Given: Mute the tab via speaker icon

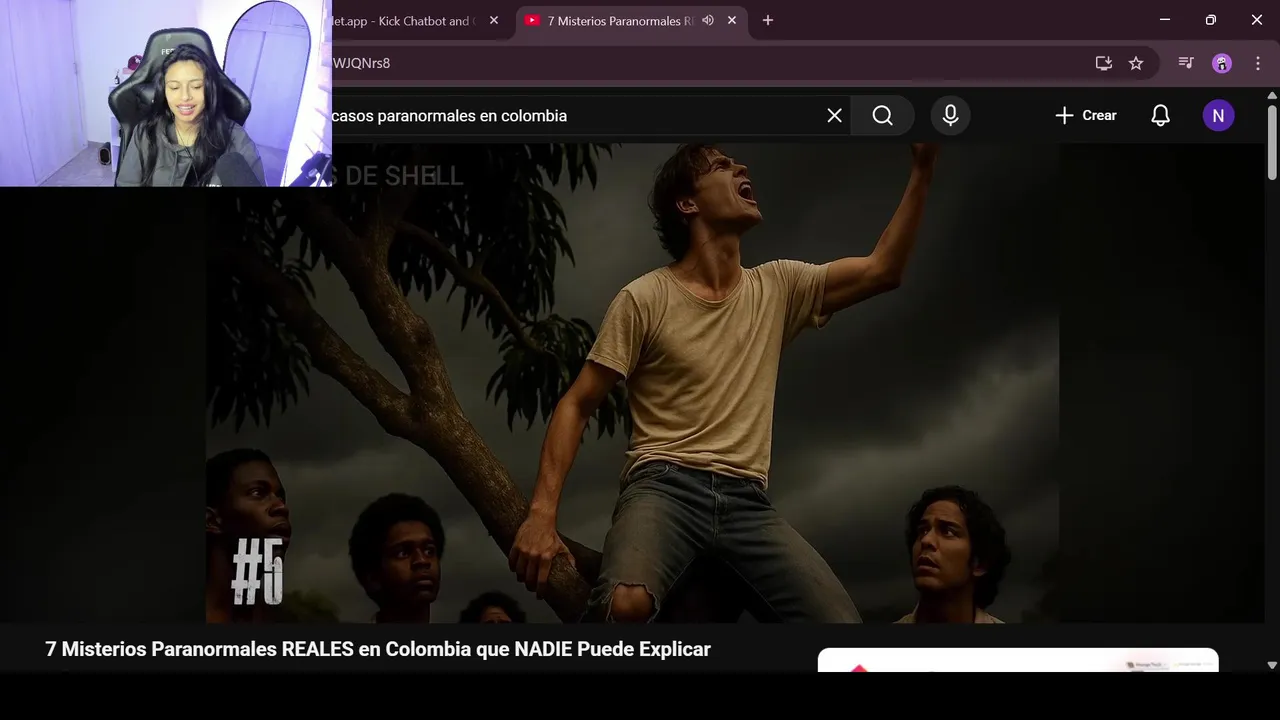Looking at the screenshot, I should (x=708, y=20).
